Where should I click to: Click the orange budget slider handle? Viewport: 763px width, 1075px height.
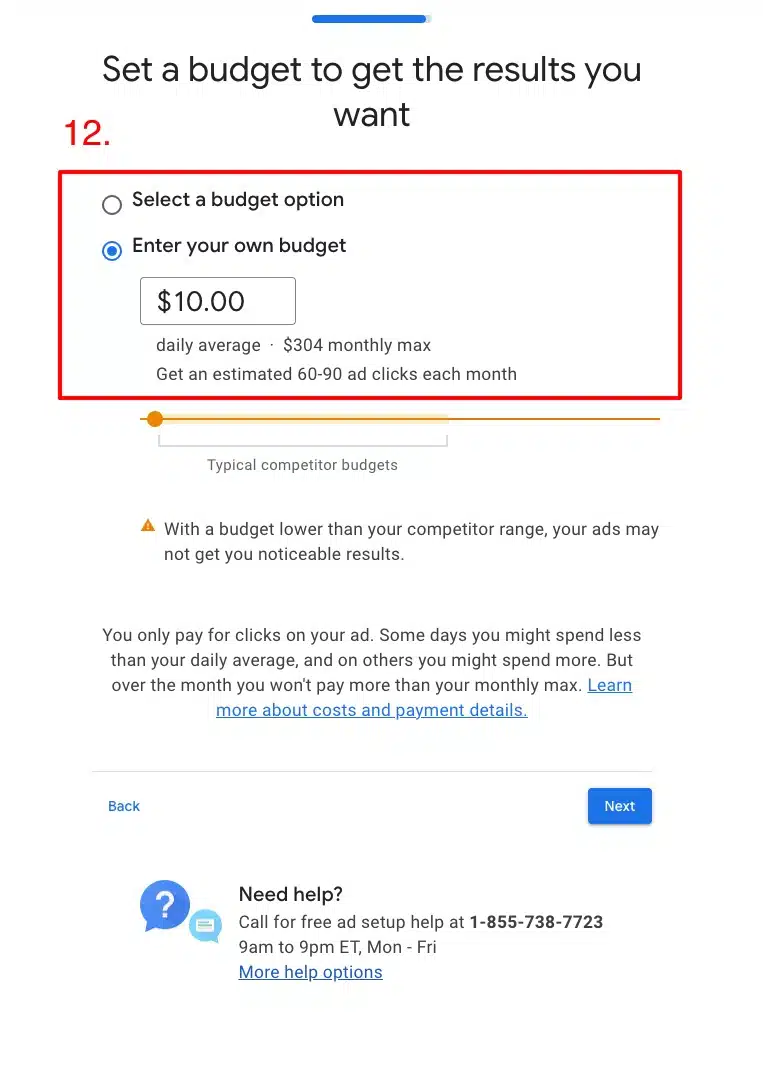point(155,419)
